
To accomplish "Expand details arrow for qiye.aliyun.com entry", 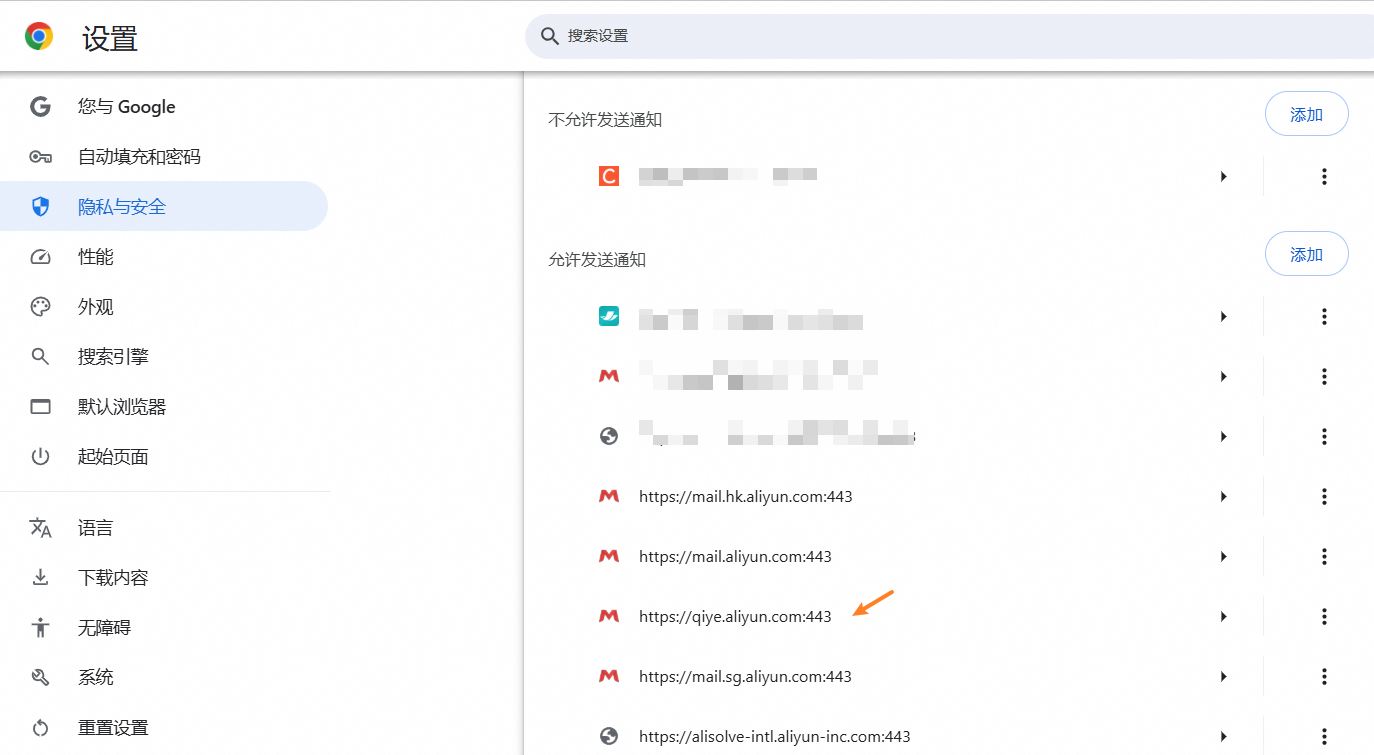I will [1223, 617].
